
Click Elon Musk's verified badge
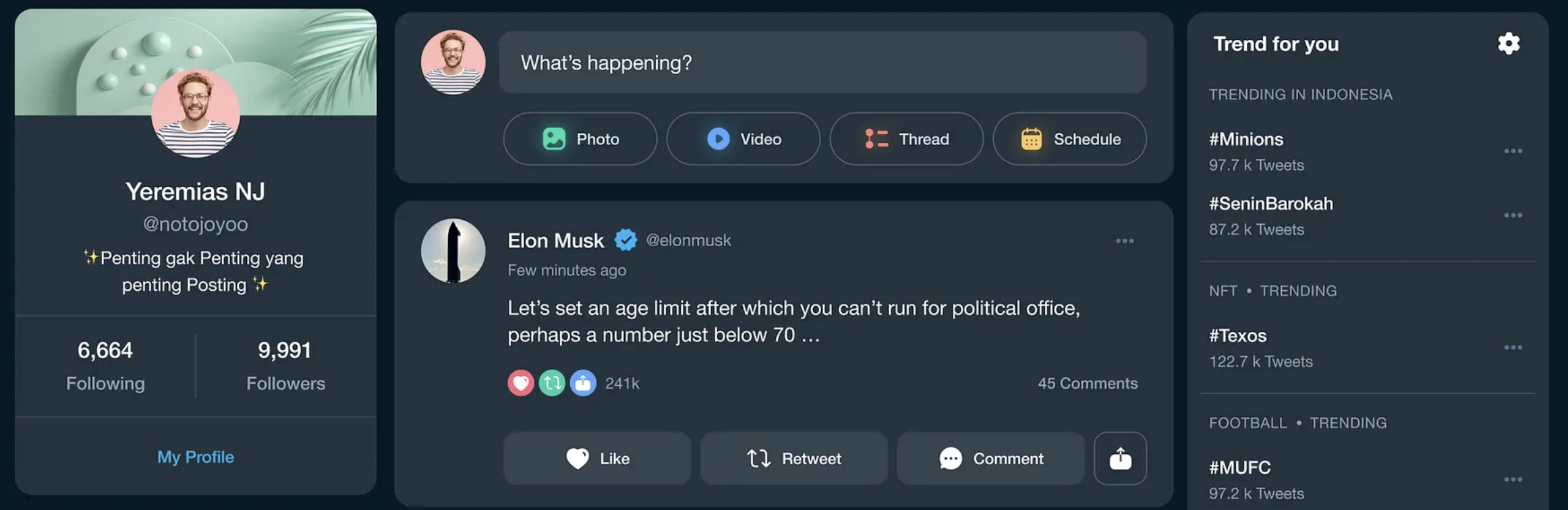[x=626, y=240]
